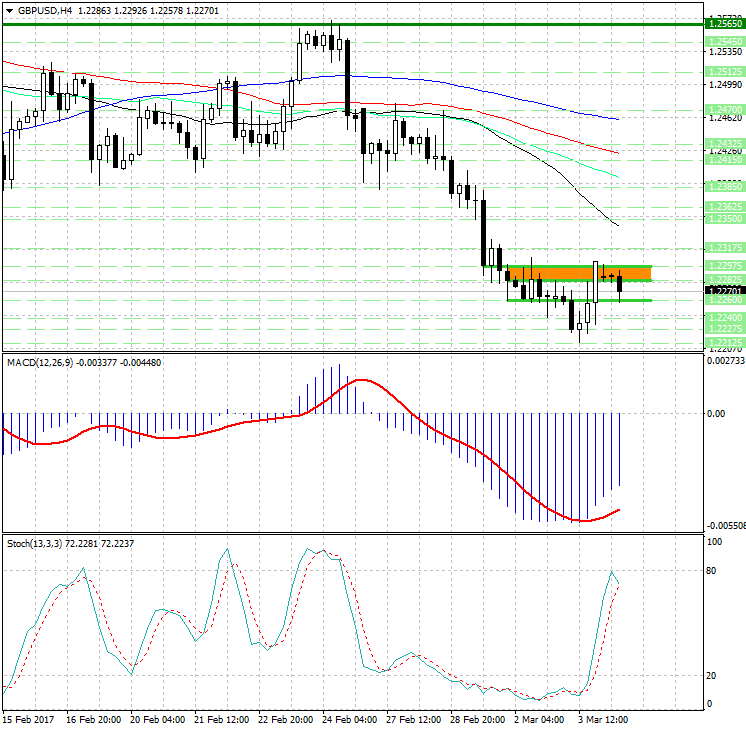Click the MACD scale value -0.005508
This screenshot has width=746, height=731.
point(726,525)
